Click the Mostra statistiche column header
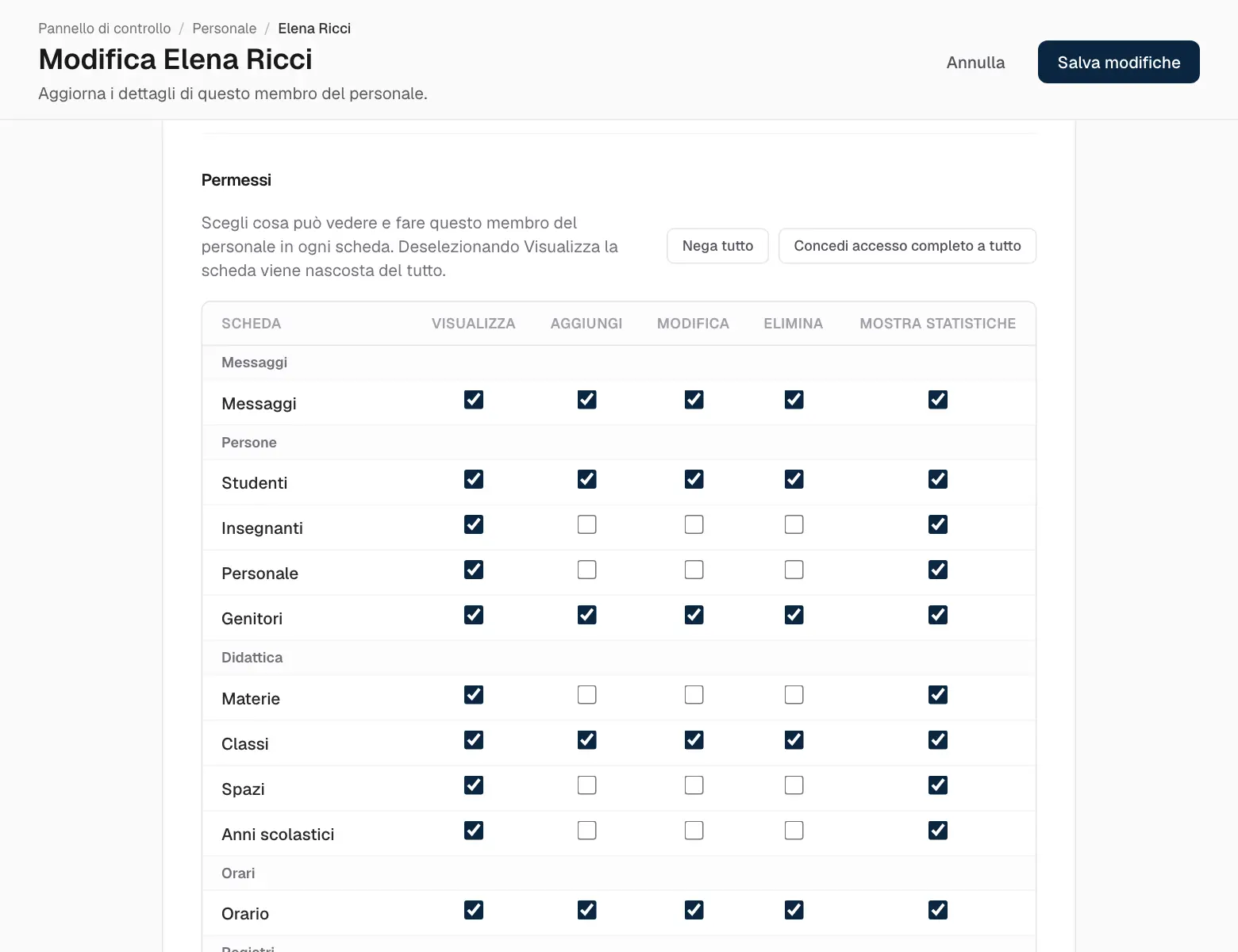Screen dimensions: 1238x952 (x=938, y=324)
